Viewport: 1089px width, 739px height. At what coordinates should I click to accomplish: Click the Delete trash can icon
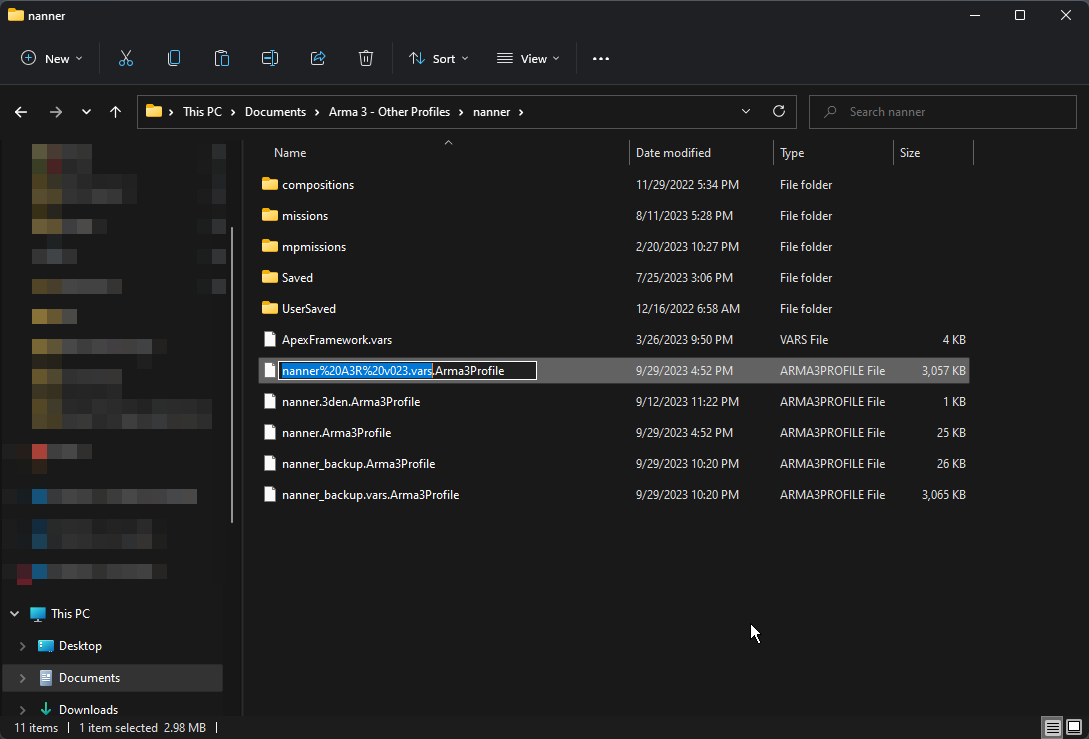(366, 59)
